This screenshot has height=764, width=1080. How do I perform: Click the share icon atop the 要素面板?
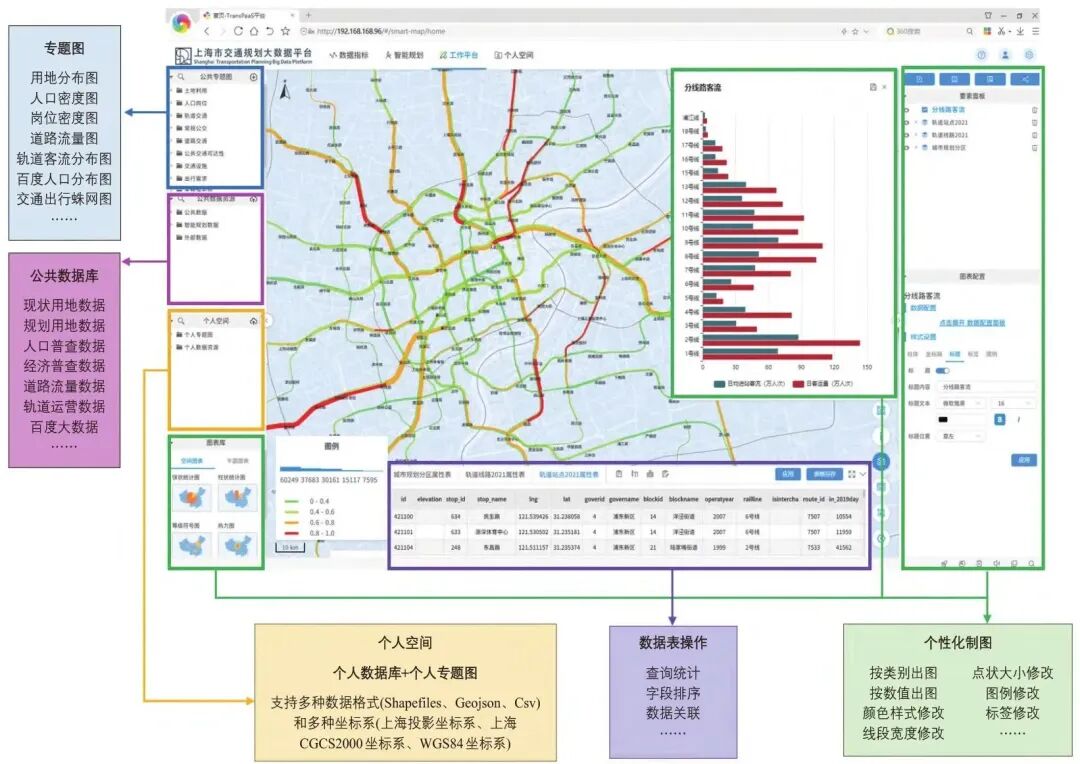[x=1025, y=79]
